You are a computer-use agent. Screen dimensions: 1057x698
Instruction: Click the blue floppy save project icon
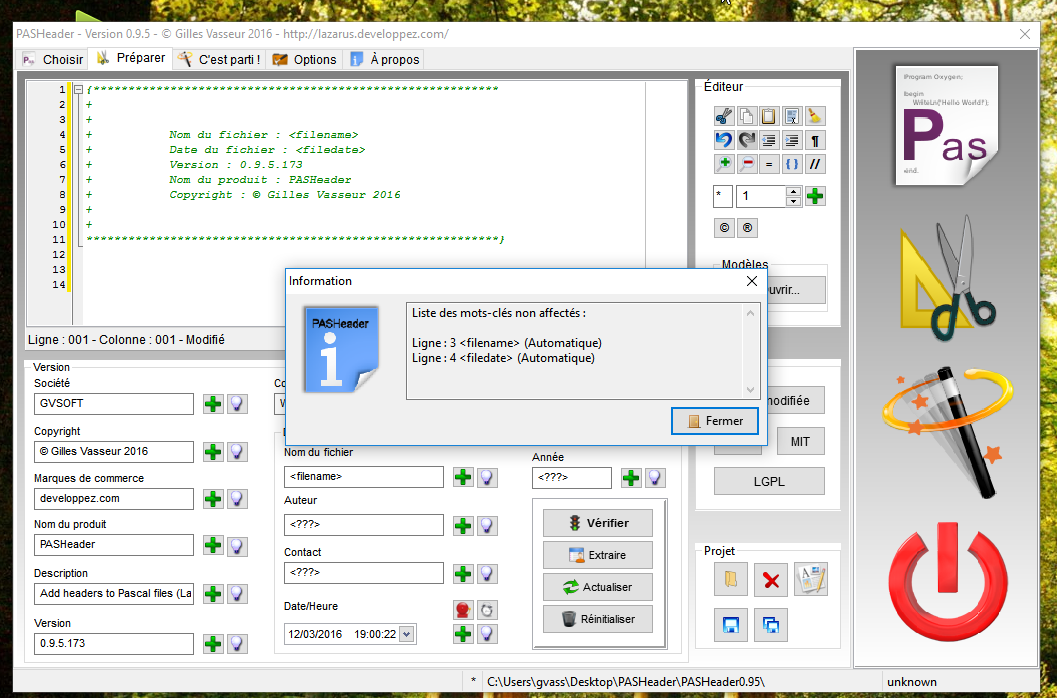tap(730, 626)
